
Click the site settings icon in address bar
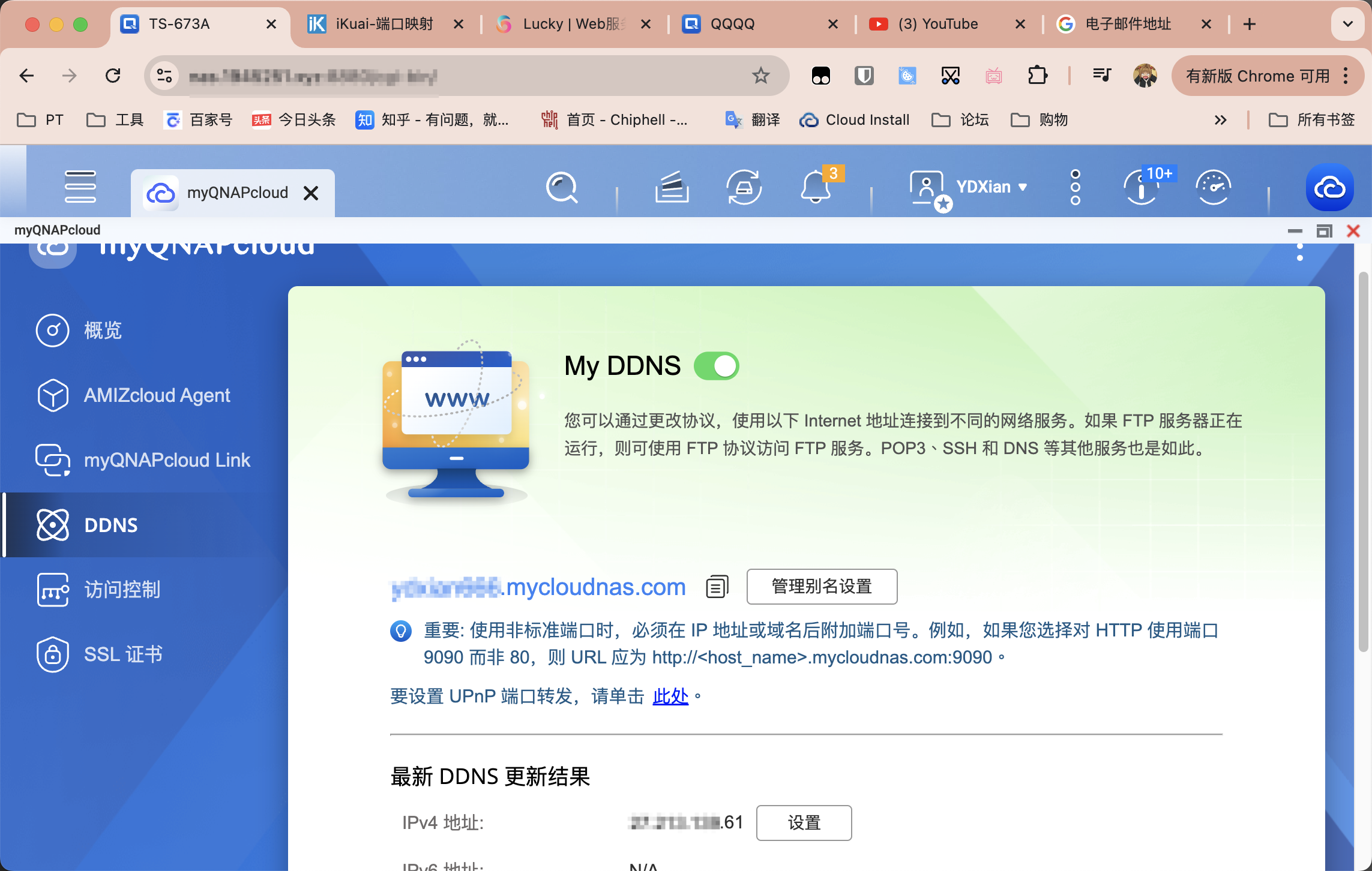164,76
